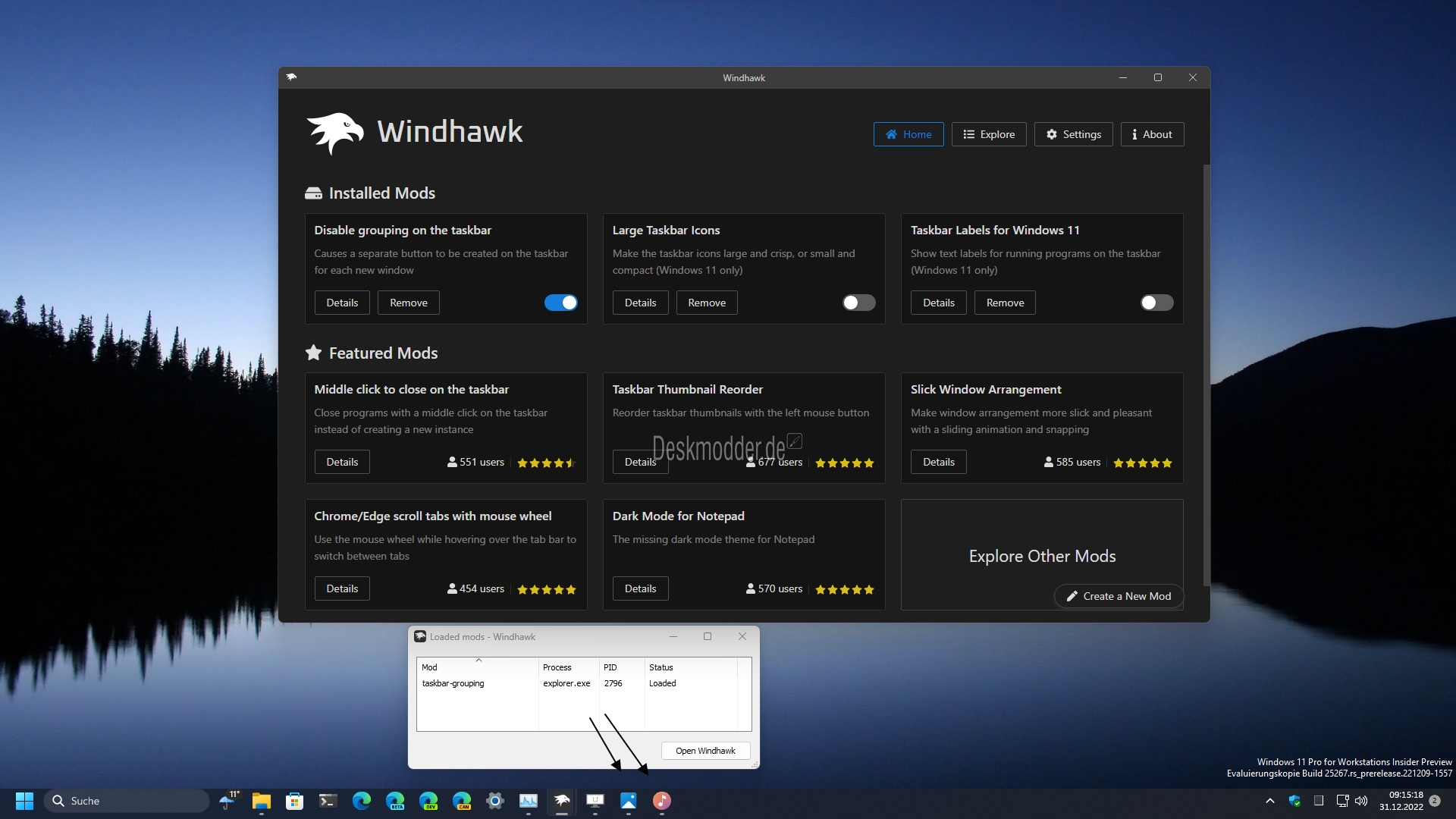Open the weather widget on taskbar
1456x819 pixels.
click(x=228, y=801)
